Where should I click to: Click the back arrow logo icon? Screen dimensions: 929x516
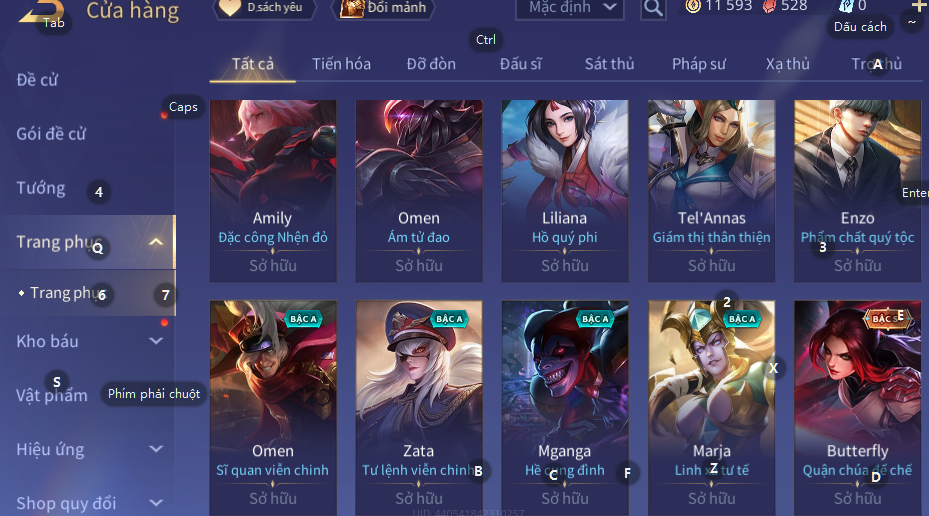click(x=41, y=11)
